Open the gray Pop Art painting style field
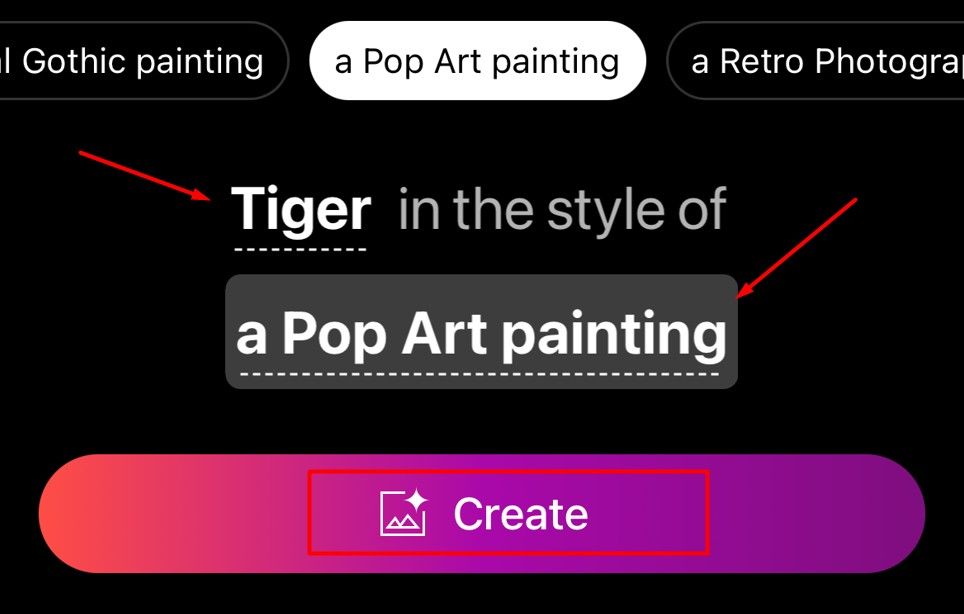This screenshot has width=964, height=614. (481, 332)
